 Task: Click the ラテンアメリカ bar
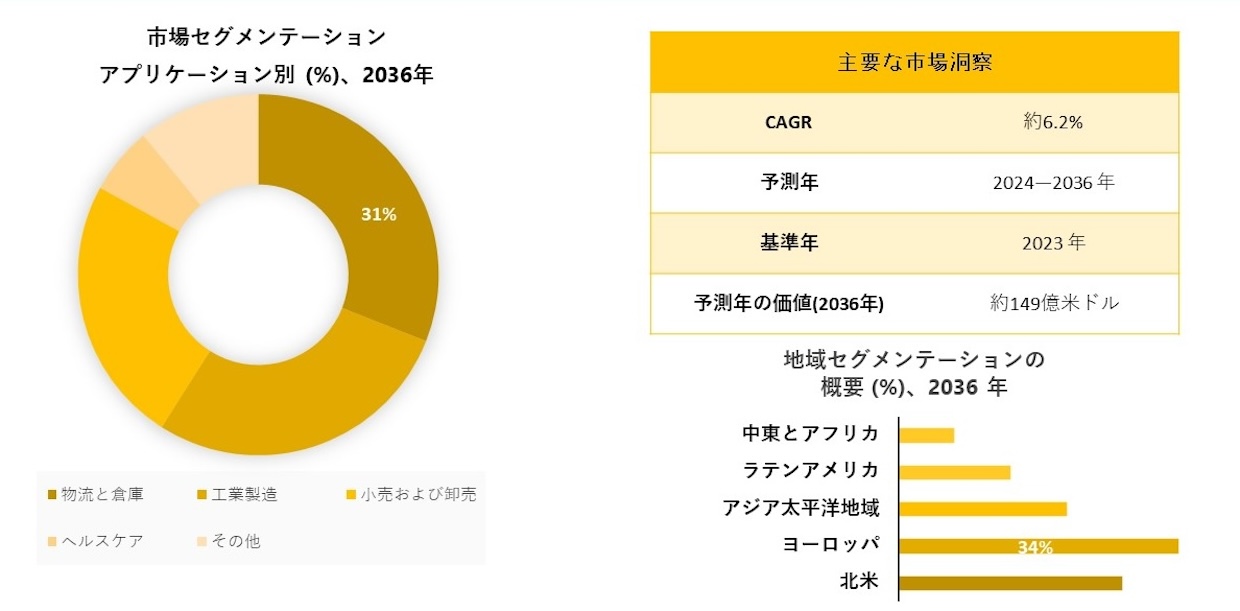955,472
